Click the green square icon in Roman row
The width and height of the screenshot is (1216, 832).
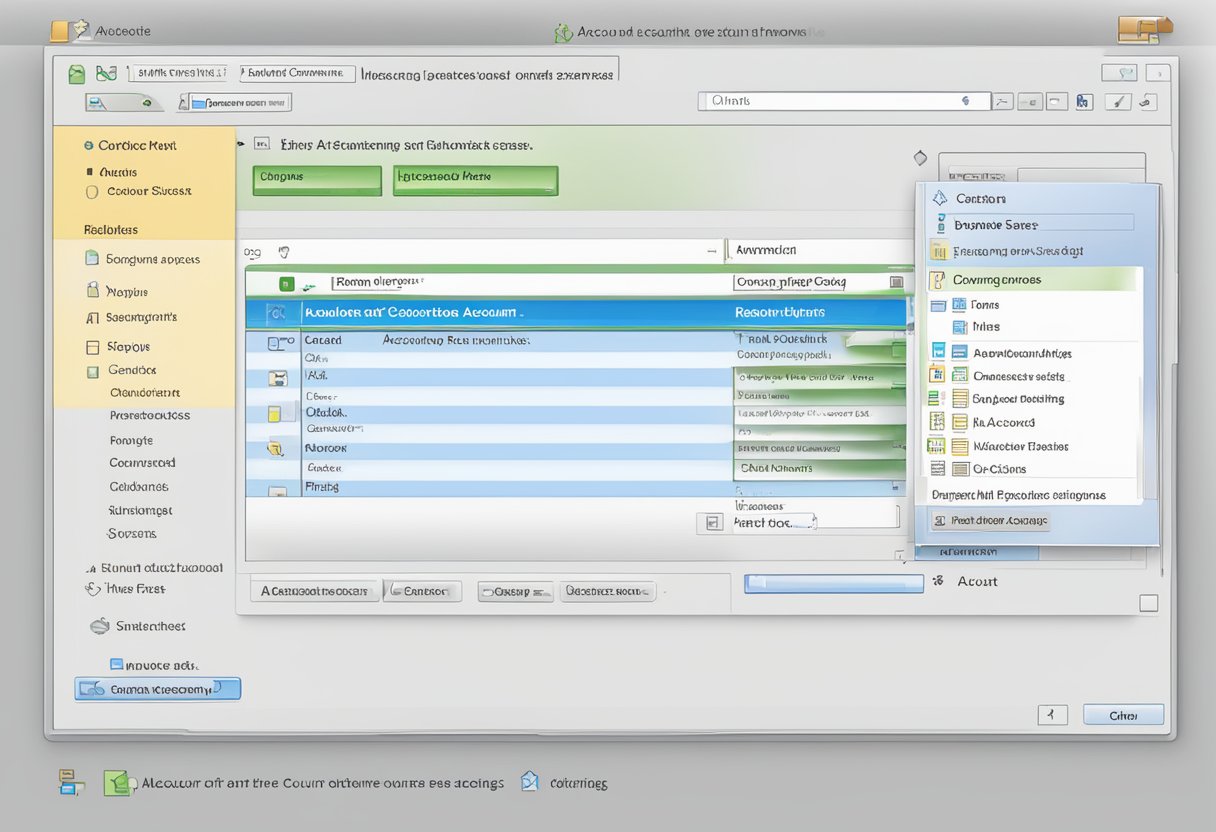pos(286,284)
